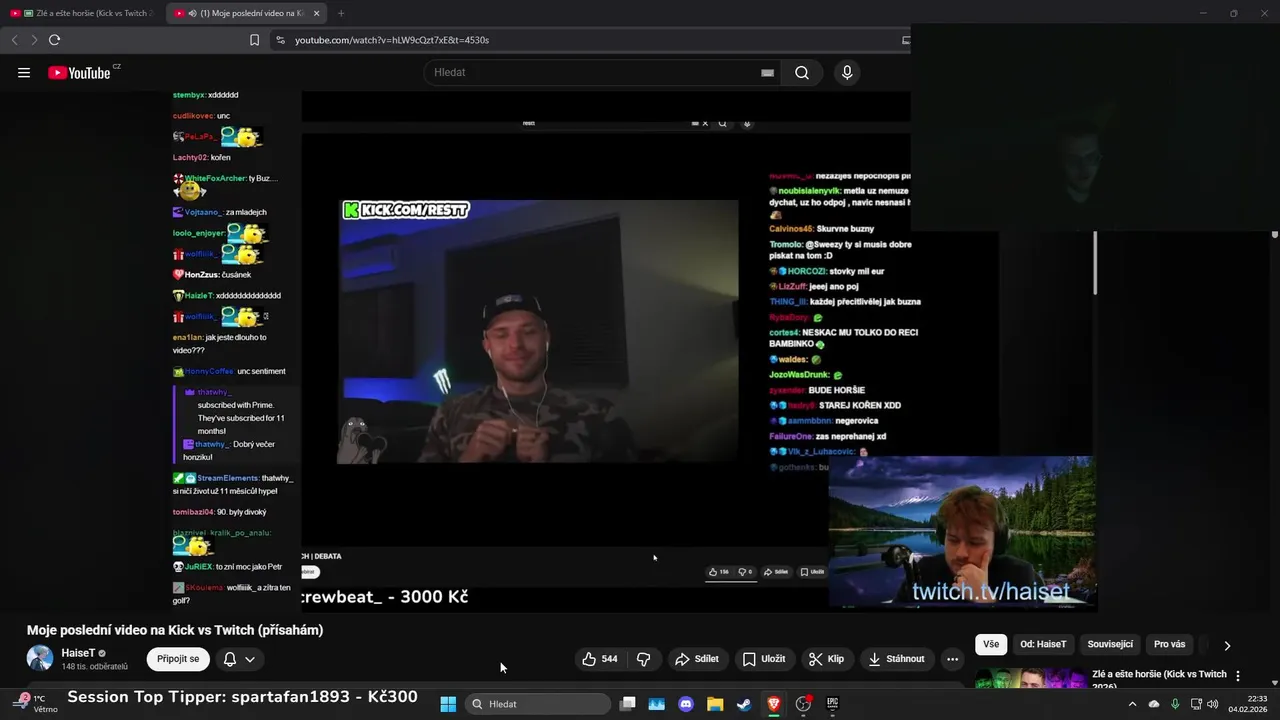Open volume control in the system tray
Screen dimensions: 1280x720
pyautogui.click(x=1212, y=704)
